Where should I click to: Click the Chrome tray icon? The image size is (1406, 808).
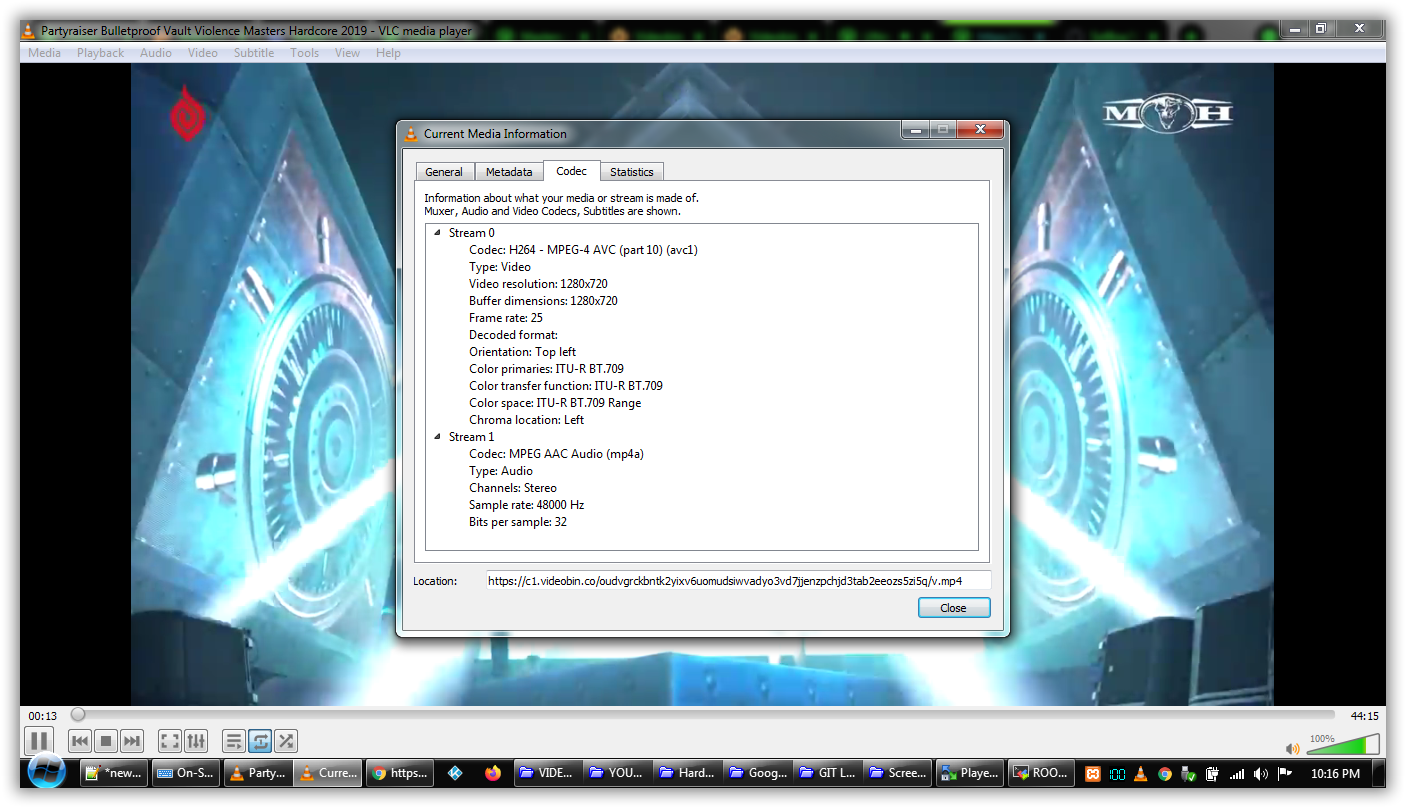tap(1165, 774)
